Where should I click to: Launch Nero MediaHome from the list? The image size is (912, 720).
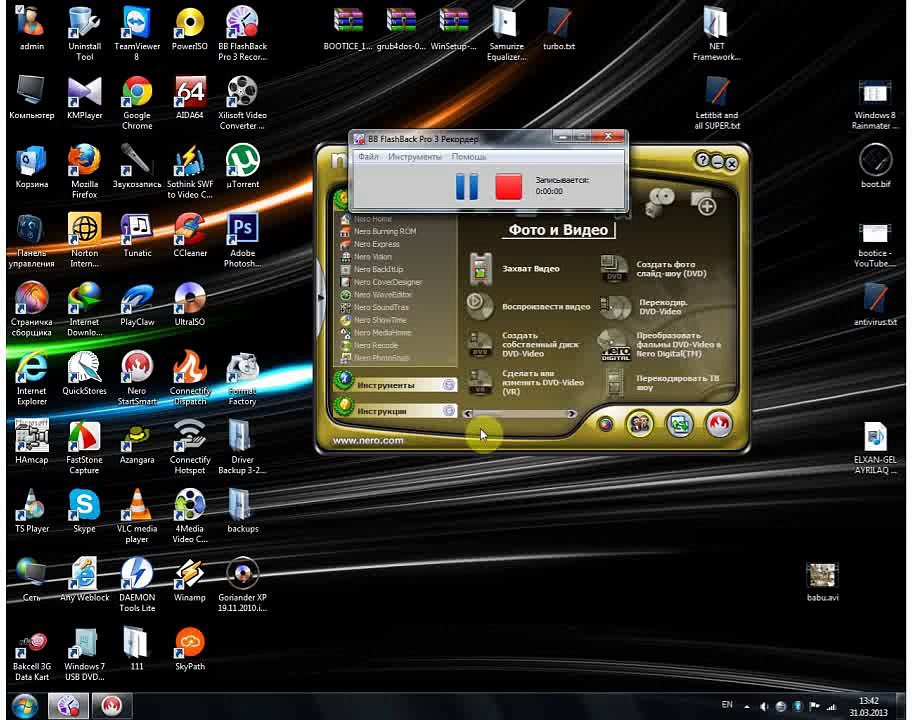382,333
